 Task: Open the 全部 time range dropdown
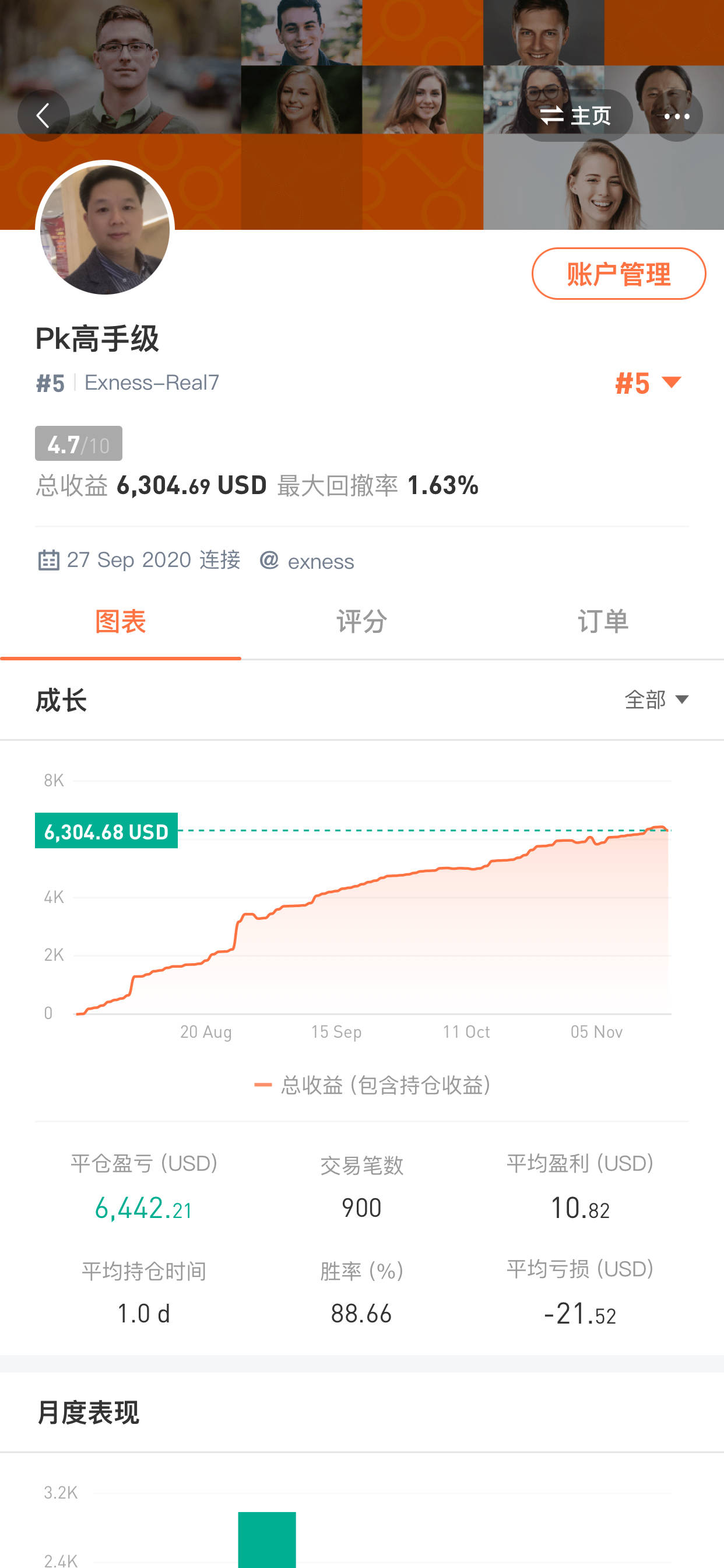pos(656,700)
